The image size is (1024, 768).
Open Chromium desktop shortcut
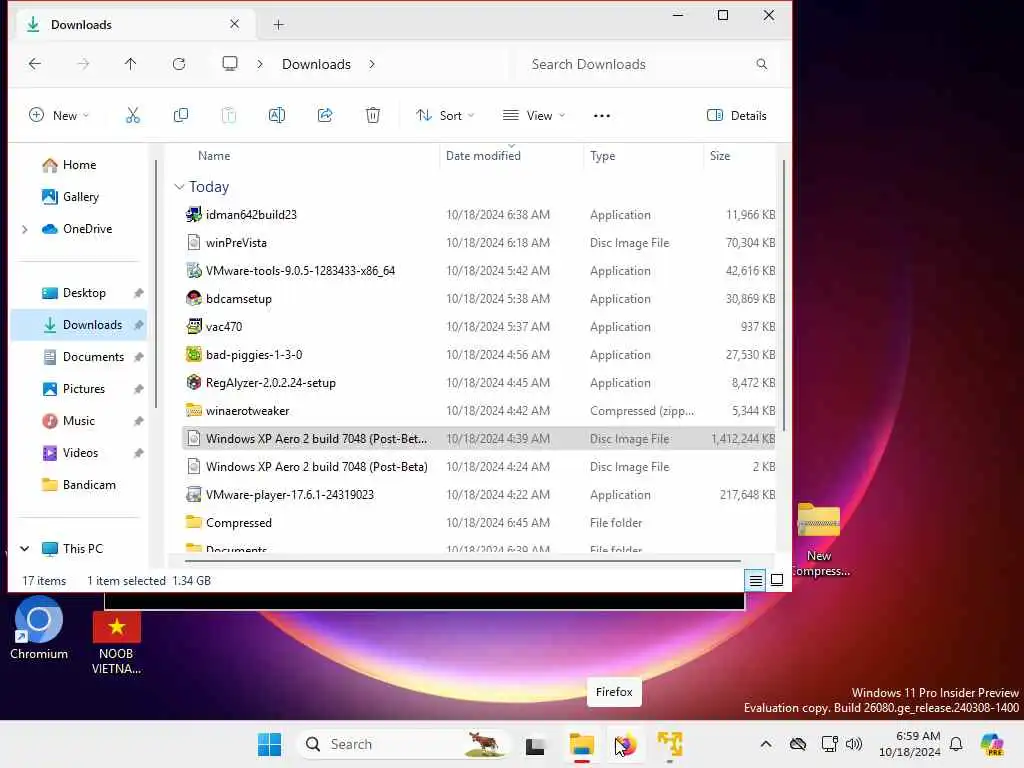click(39, 630)
